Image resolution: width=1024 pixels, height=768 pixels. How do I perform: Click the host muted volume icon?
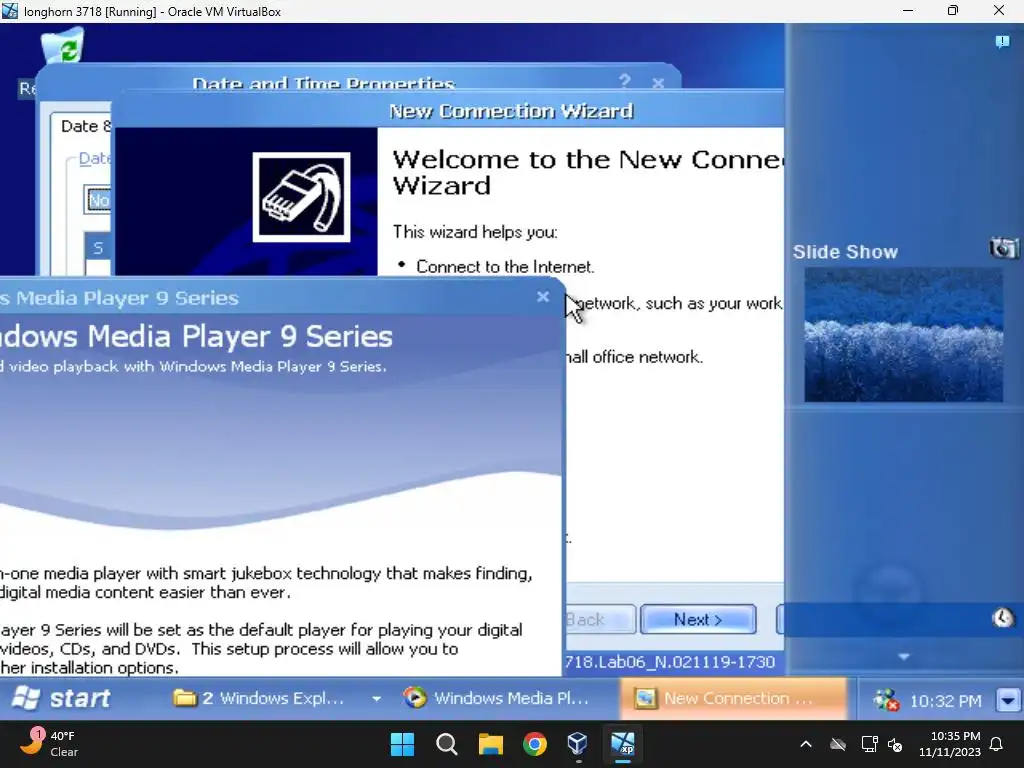tap(895, 744)
